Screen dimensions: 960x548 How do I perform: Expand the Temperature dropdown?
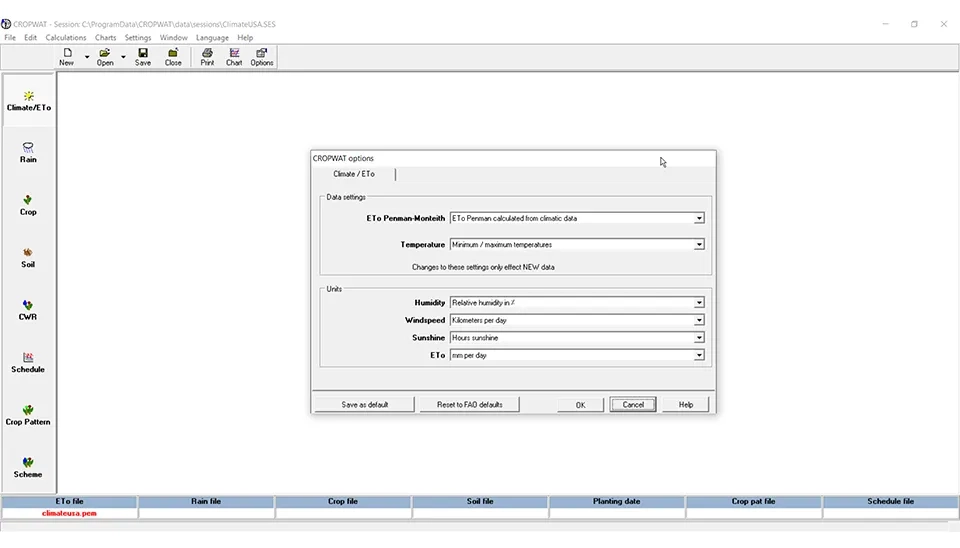click(x=699, y=244)
